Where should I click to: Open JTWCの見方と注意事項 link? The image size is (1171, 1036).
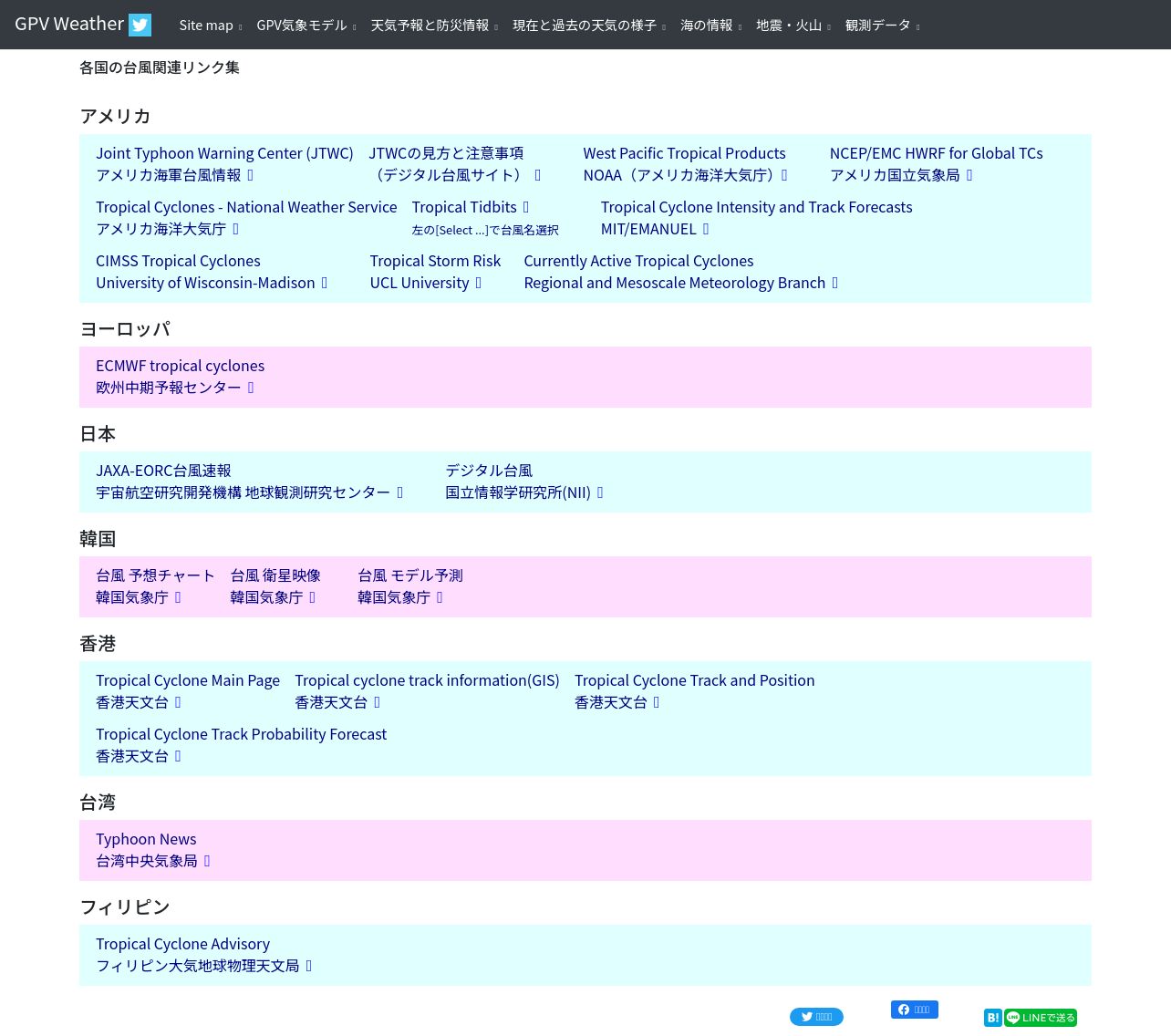click(455, 164)
